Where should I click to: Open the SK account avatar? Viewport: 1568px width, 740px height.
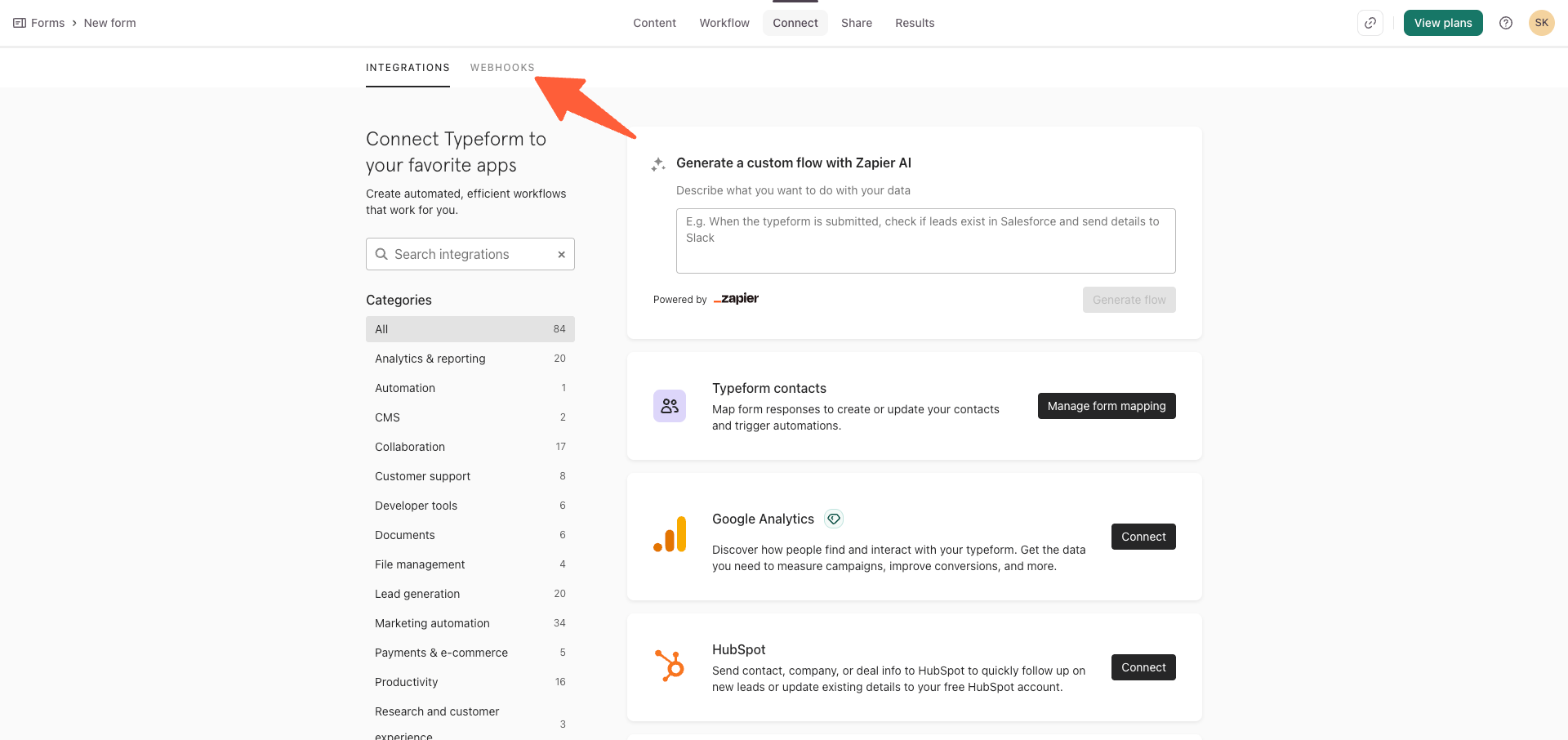1542,23
